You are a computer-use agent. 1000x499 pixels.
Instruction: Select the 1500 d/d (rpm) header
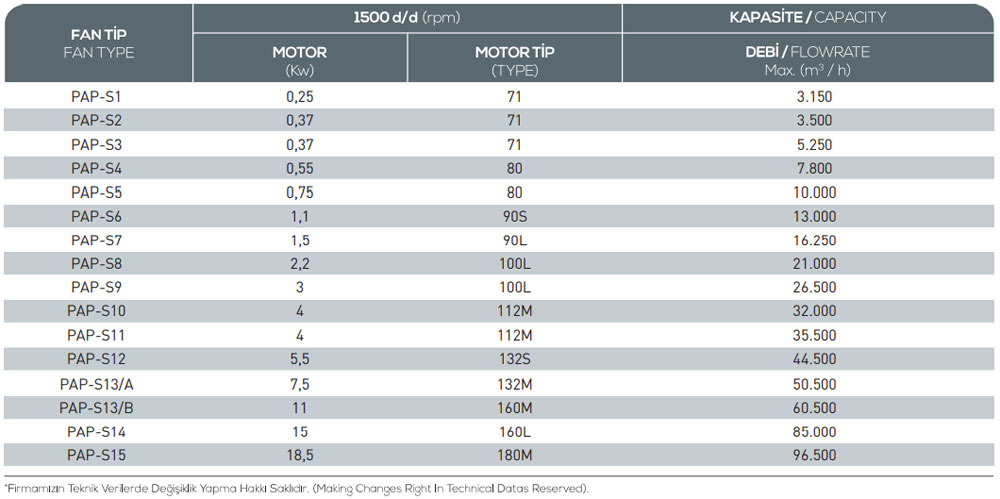coord(405,17)
